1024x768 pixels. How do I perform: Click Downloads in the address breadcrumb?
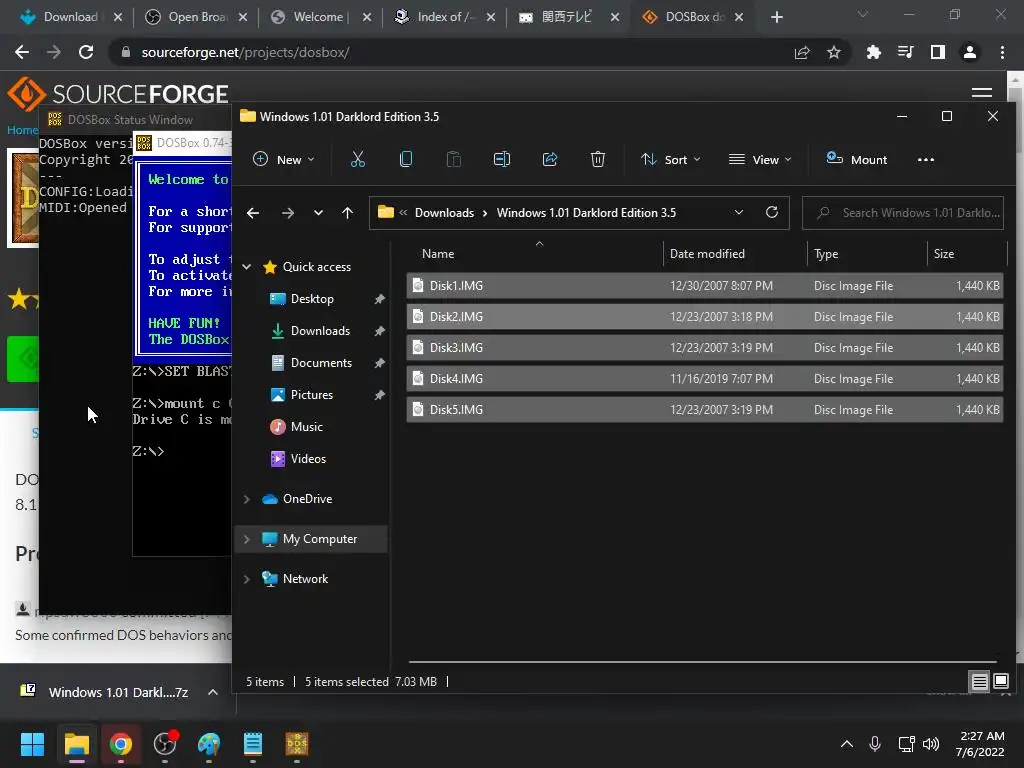[444, 213]
